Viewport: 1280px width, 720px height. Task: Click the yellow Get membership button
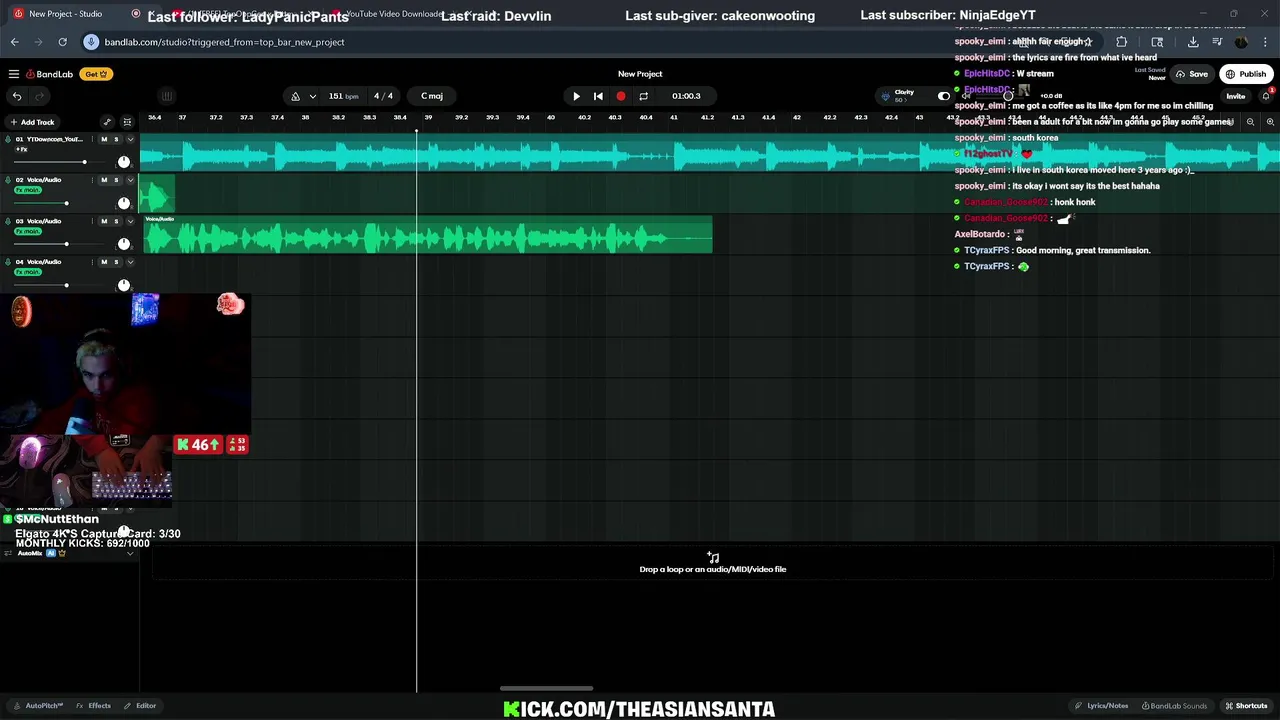96,74
